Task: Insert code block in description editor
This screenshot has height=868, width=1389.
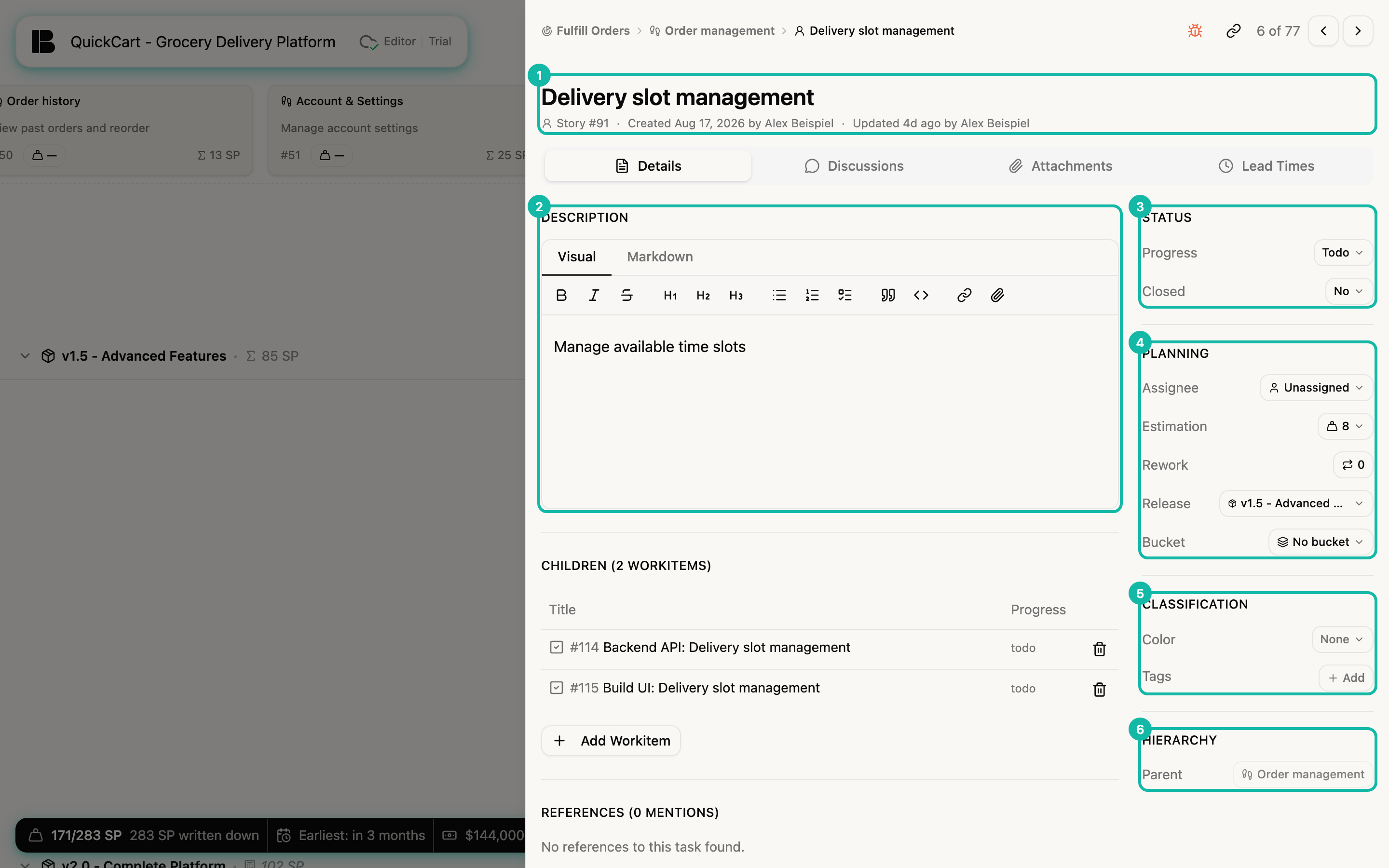Action: 921,295
